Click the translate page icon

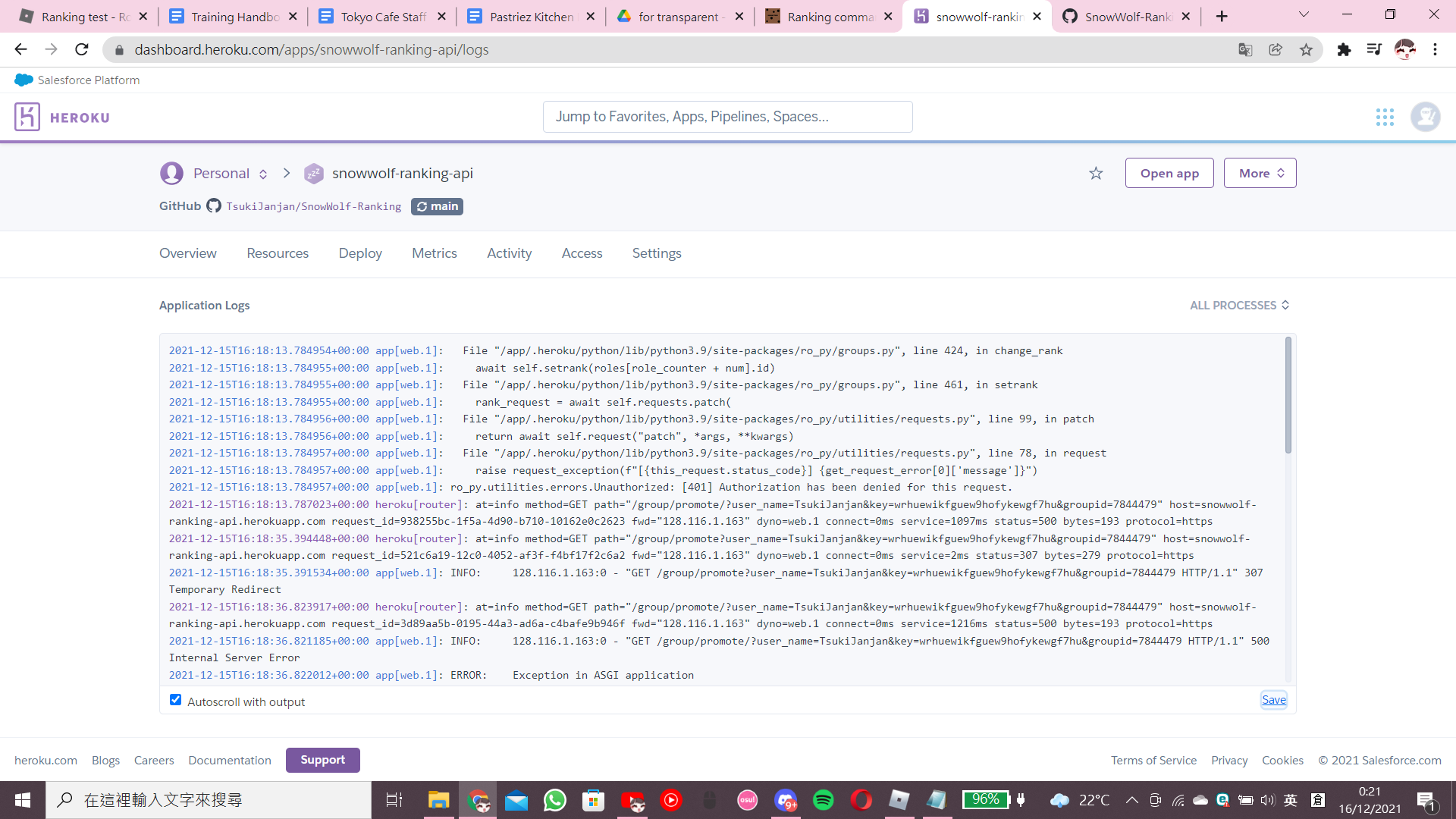coord(1245,49)
